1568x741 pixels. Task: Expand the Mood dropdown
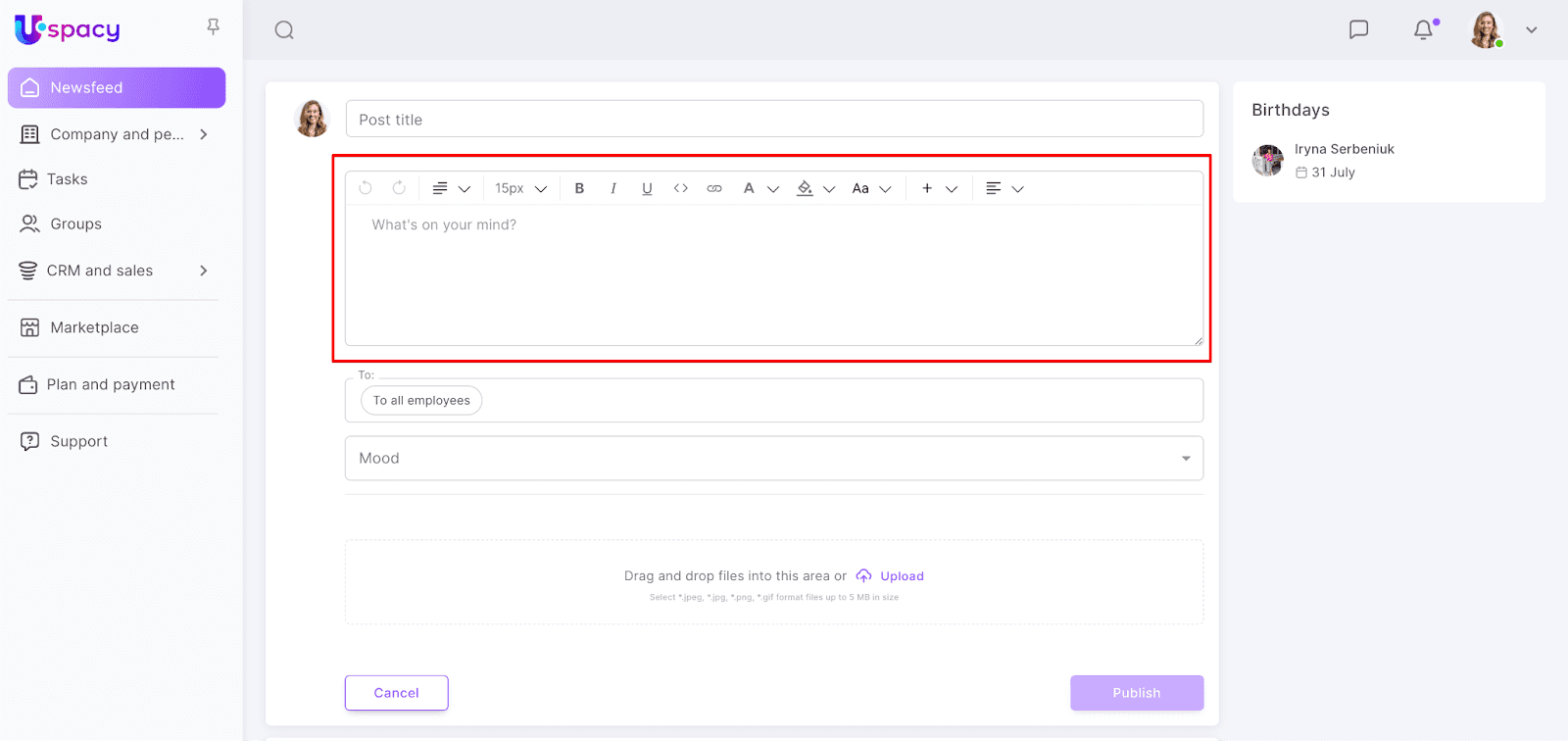click(773, 459)
